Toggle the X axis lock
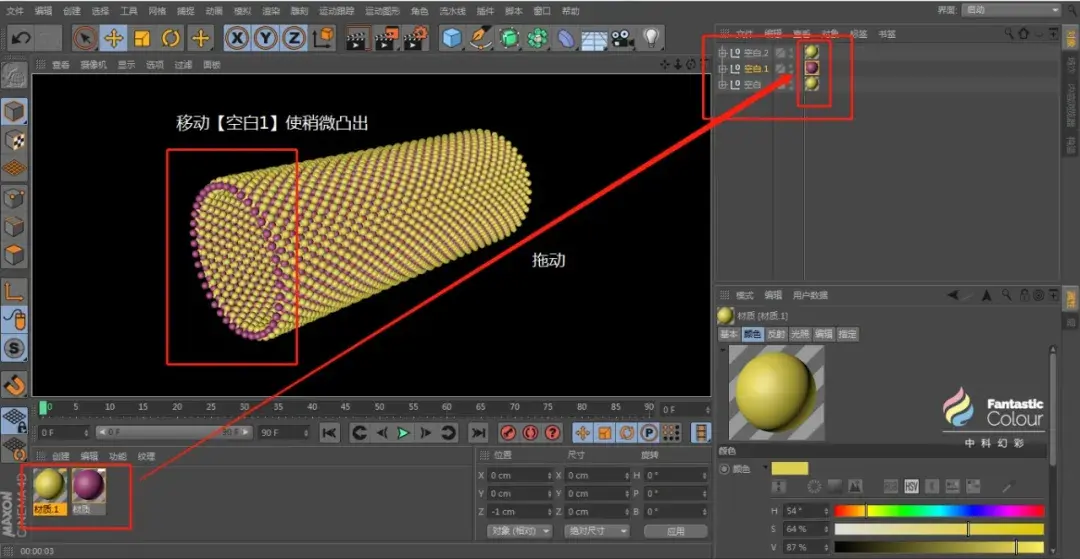This screenshot has height=559, width=1080. click(x=238, y=38)
